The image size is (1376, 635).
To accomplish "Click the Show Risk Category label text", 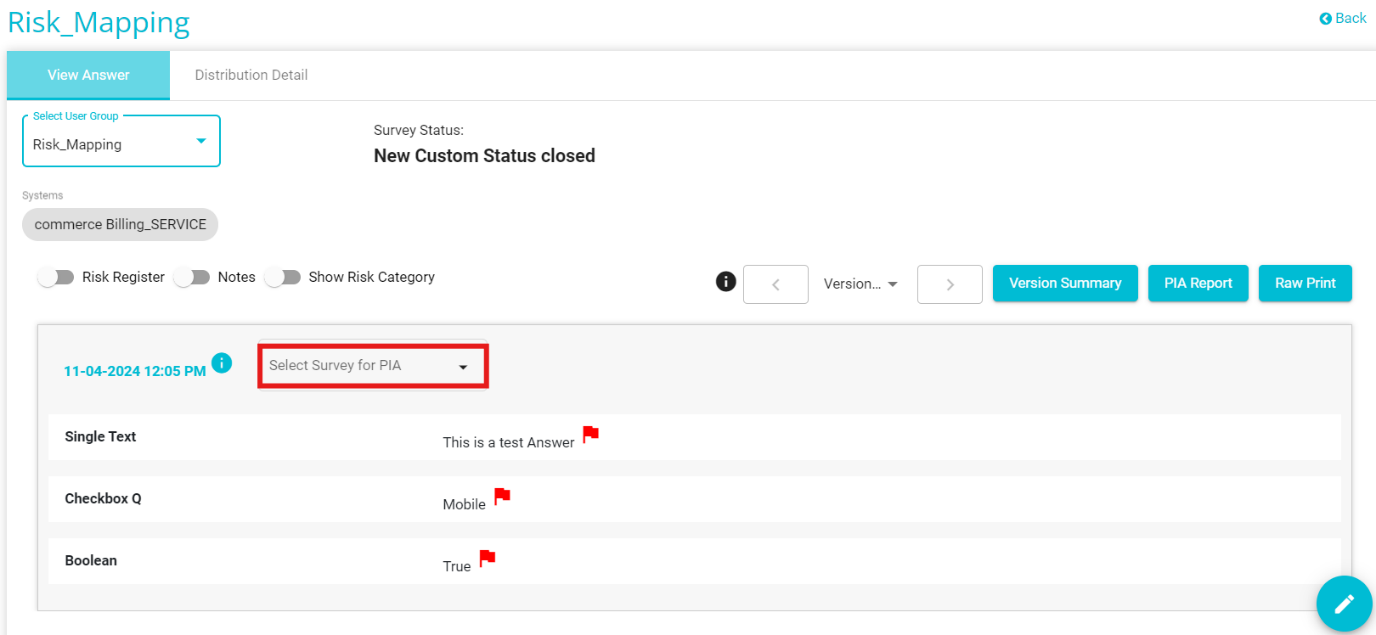I will point(372,277).
